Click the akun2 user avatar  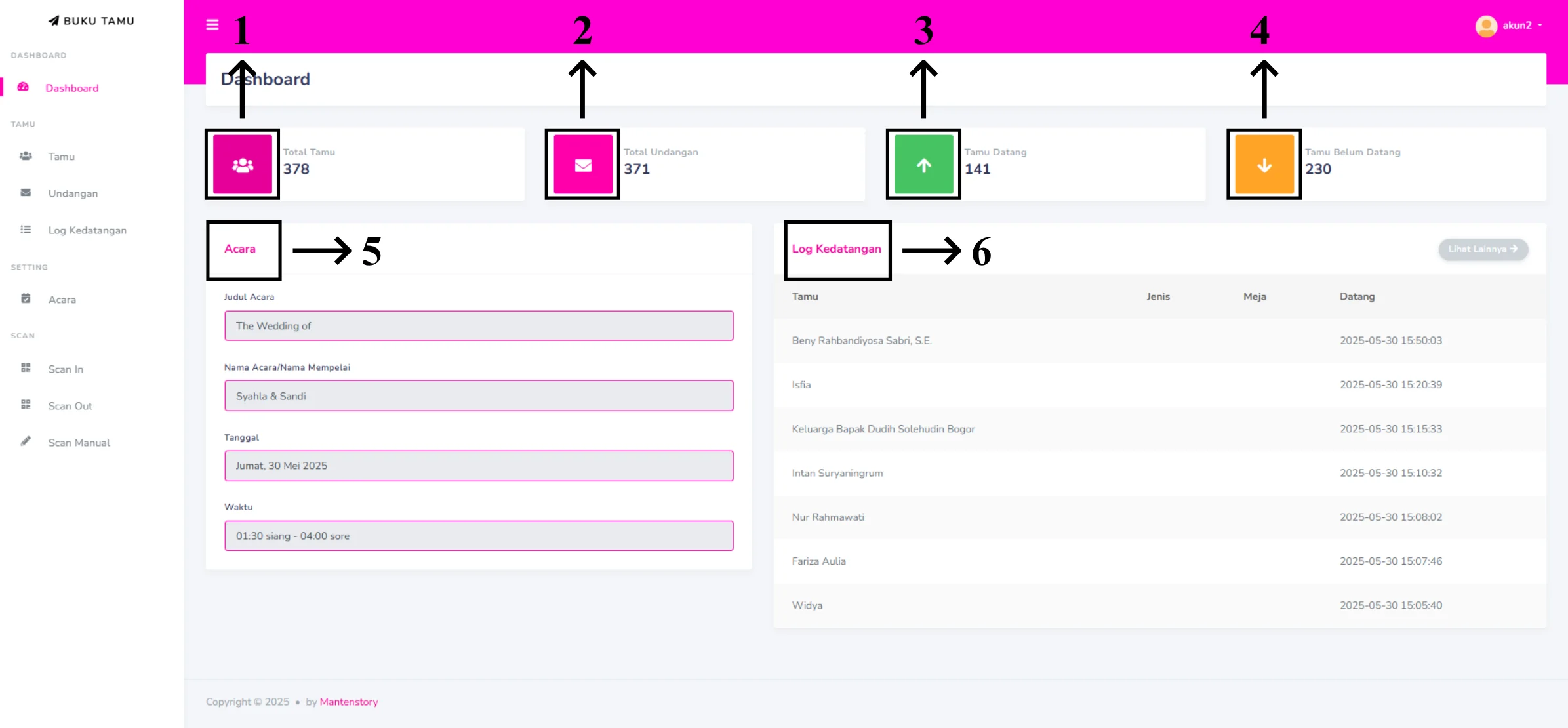(x=1486, y=26)
